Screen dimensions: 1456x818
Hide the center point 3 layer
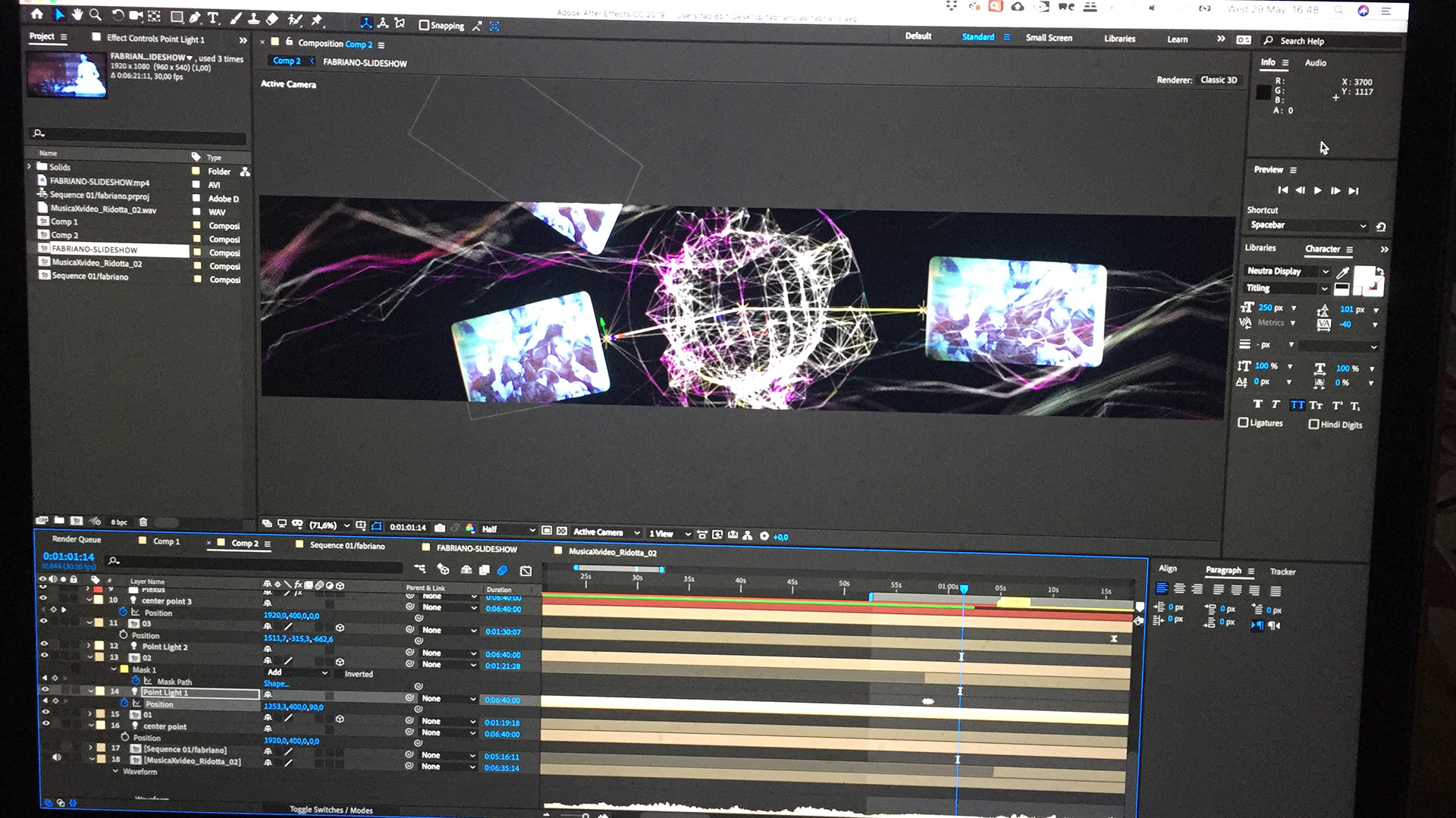click(x=43, y=598)
